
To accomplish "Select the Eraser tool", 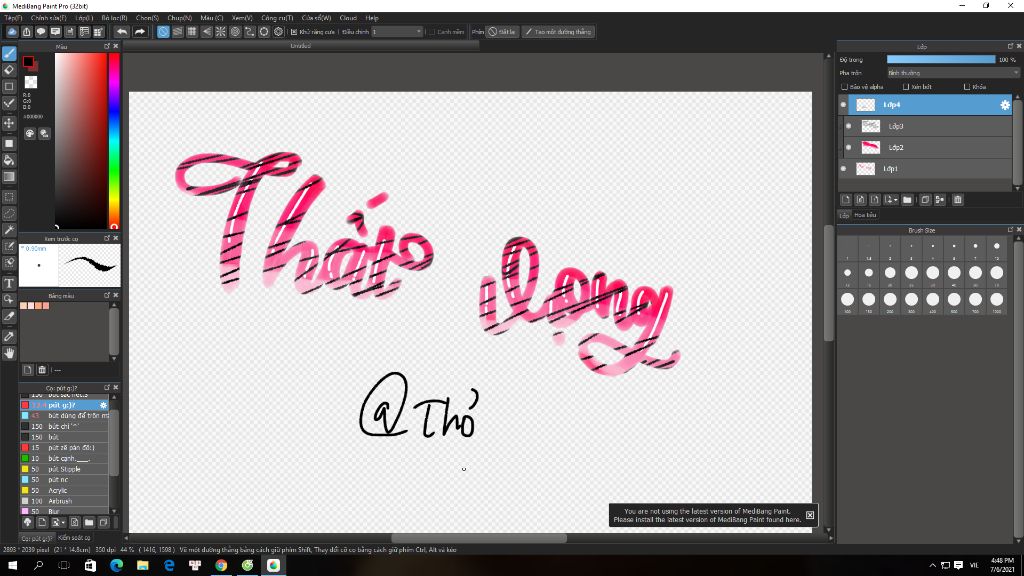I will [9, 70].
